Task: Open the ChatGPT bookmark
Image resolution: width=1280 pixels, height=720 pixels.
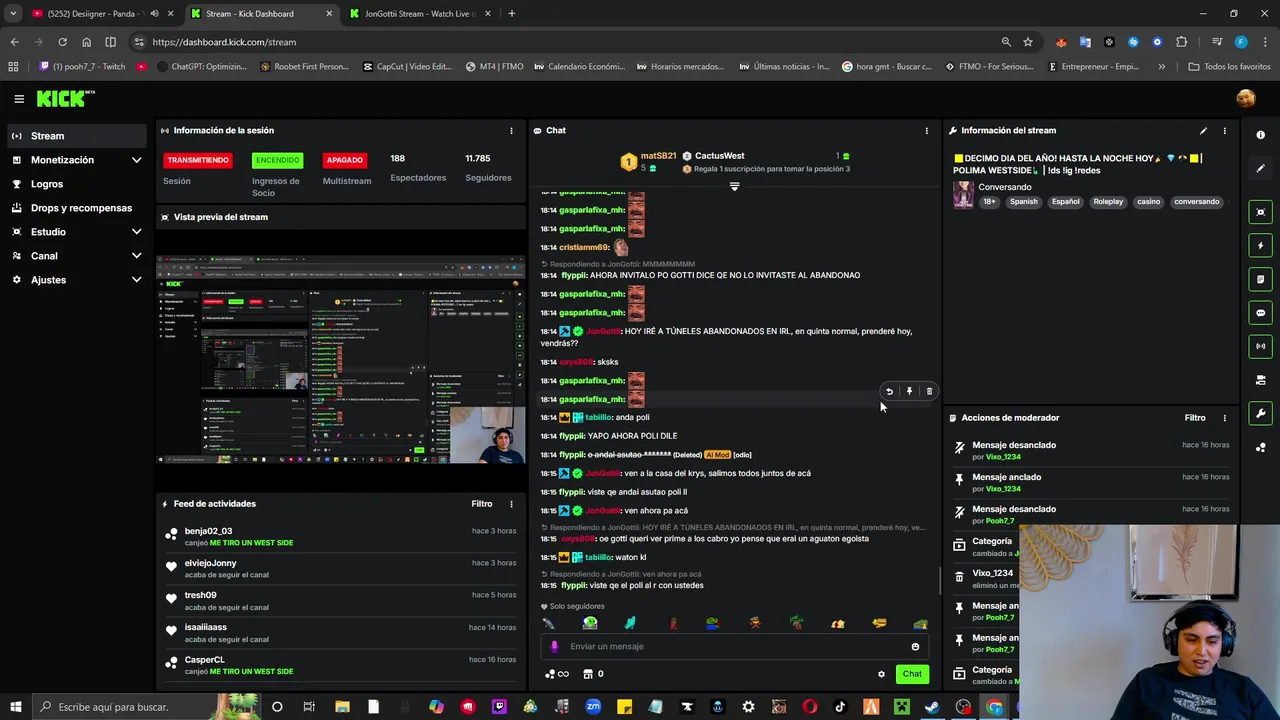Action: click(x=200, y=67)
